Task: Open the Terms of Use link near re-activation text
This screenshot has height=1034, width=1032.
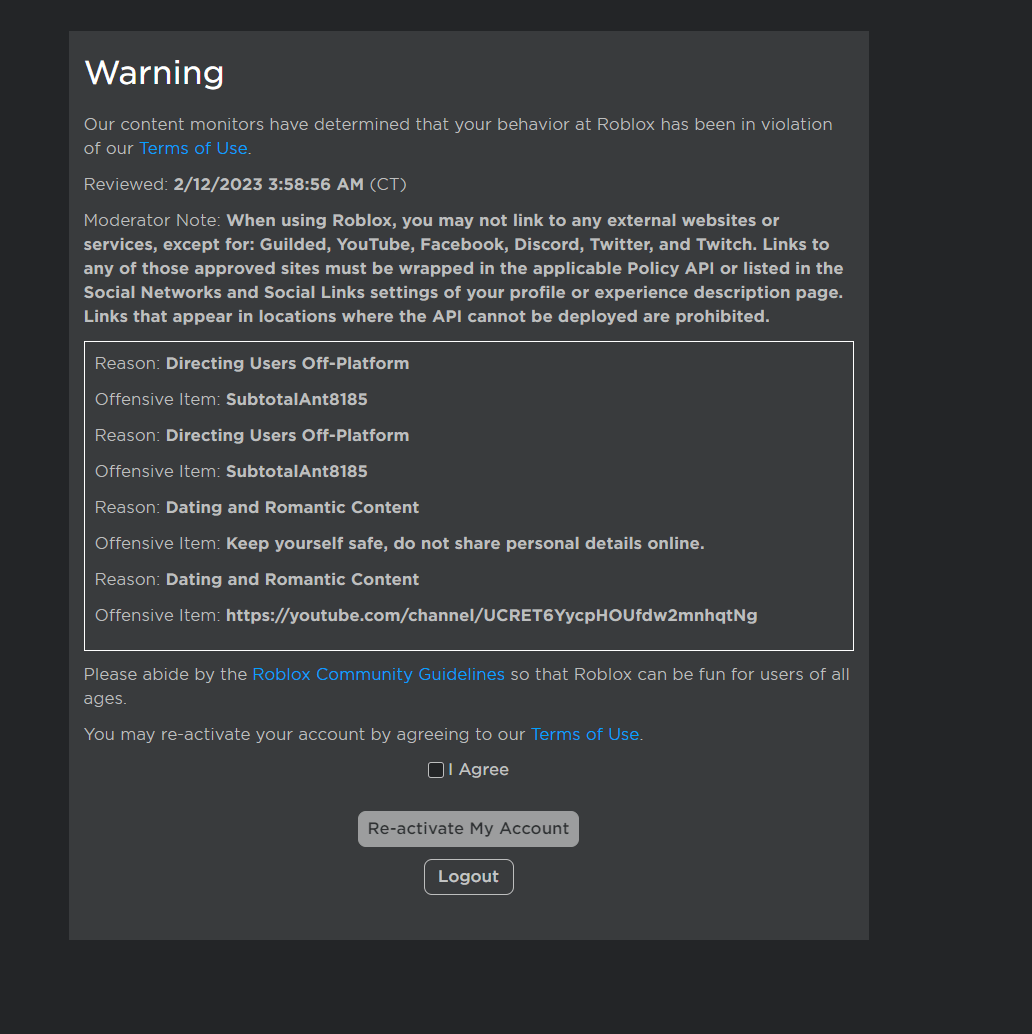Action: 584,734
